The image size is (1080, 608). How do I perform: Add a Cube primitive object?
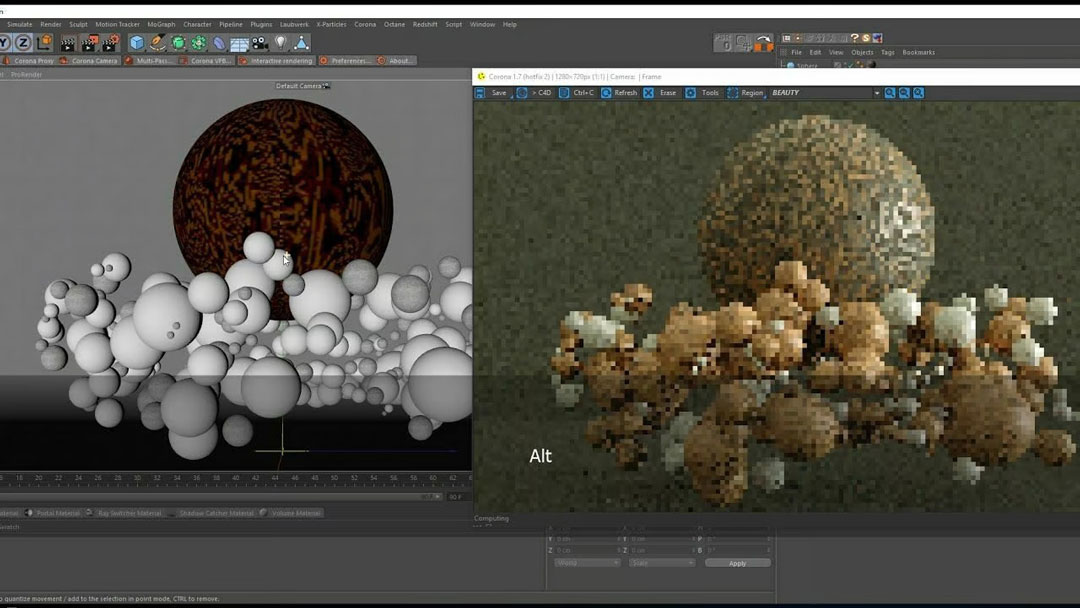click(137, 43)
